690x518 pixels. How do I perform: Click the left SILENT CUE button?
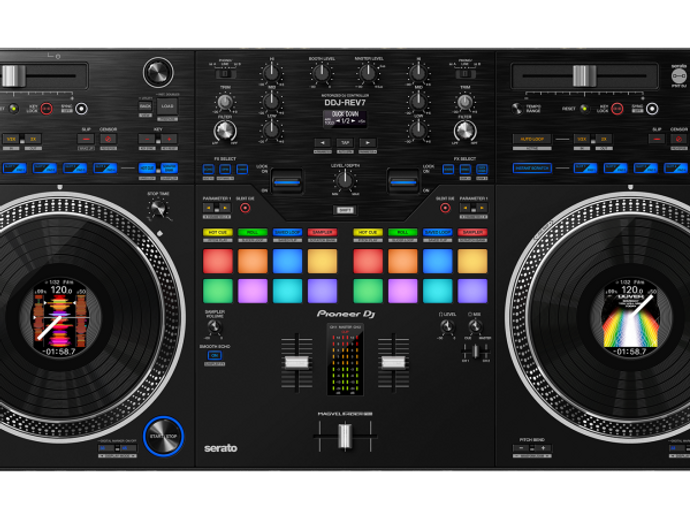tap(245, 208)
